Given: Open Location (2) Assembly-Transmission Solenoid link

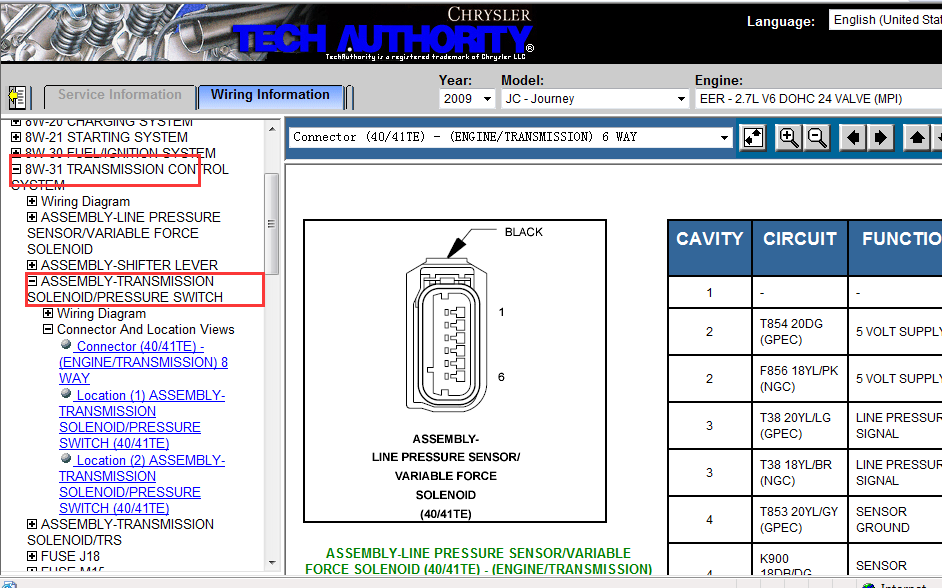Looking at the screenshot, I should 142,484.
